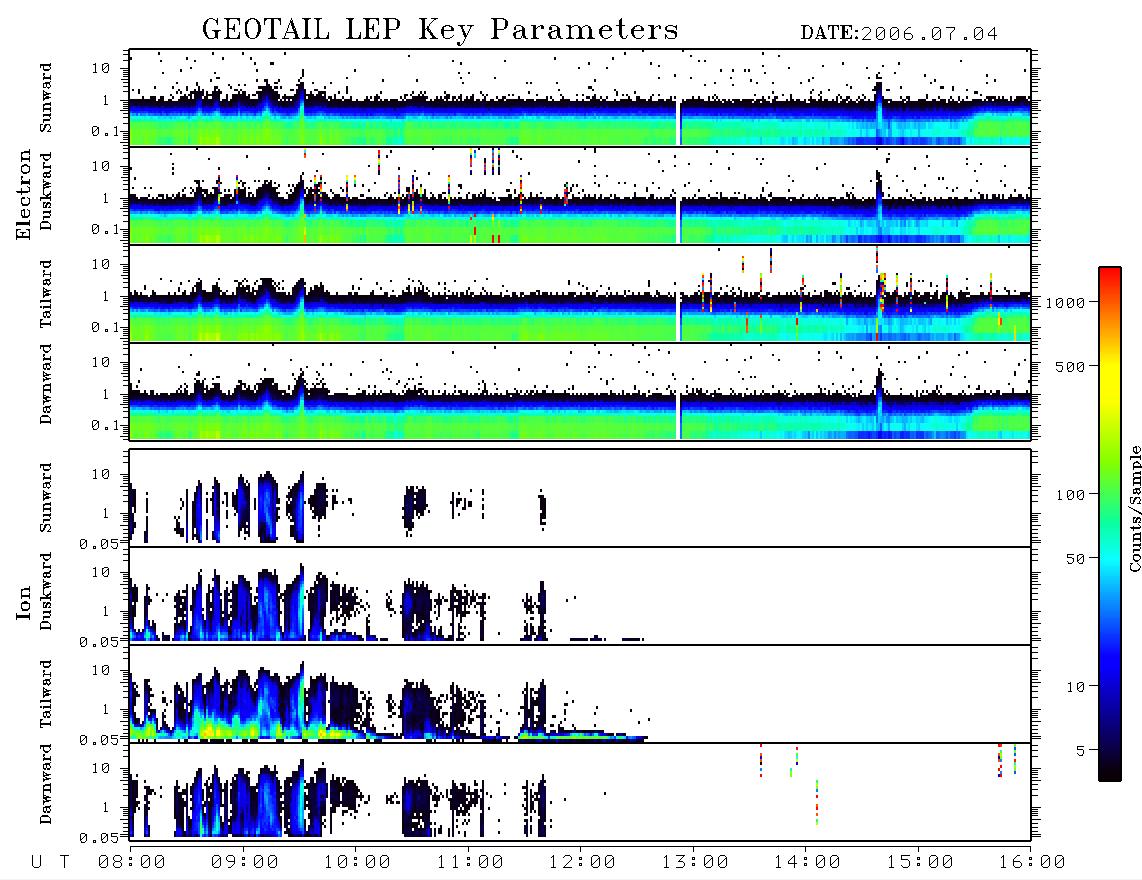Viewport: 1142px width, 880px height.
Task: Click the "Ion" group axis label
Action: coord(23,602)
